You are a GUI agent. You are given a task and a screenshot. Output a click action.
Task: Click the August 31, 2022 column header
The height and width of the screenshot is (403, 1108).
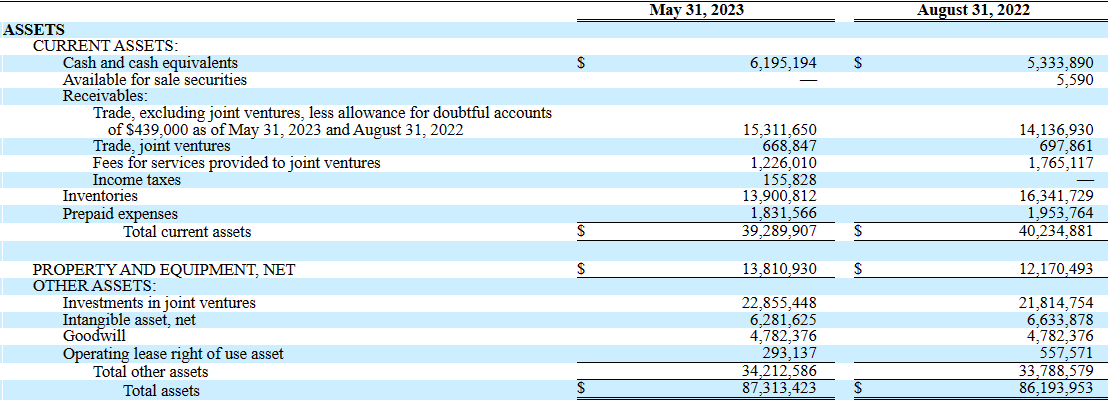point(973,11)
